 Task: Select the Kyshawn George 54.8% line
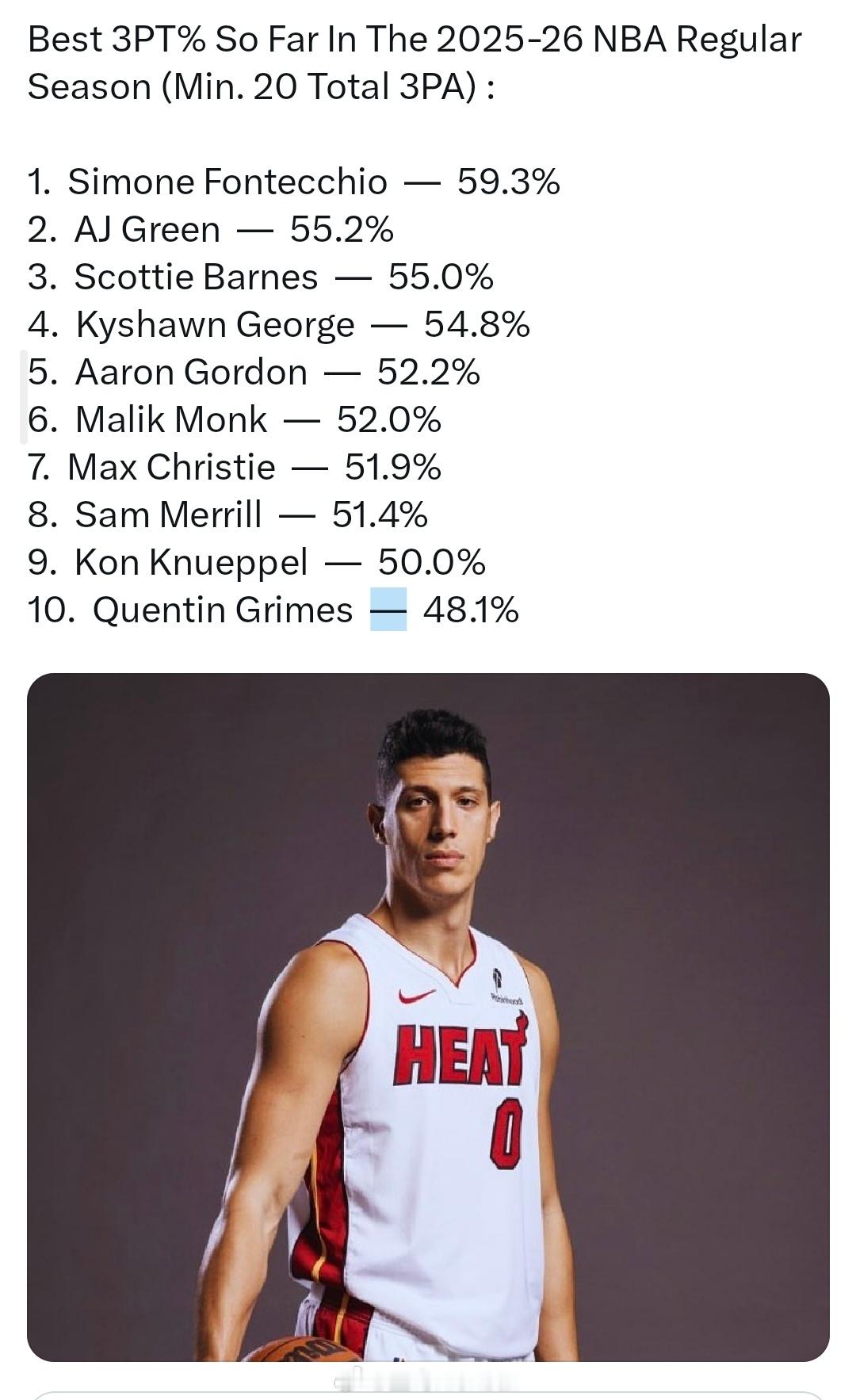[278, 324]
